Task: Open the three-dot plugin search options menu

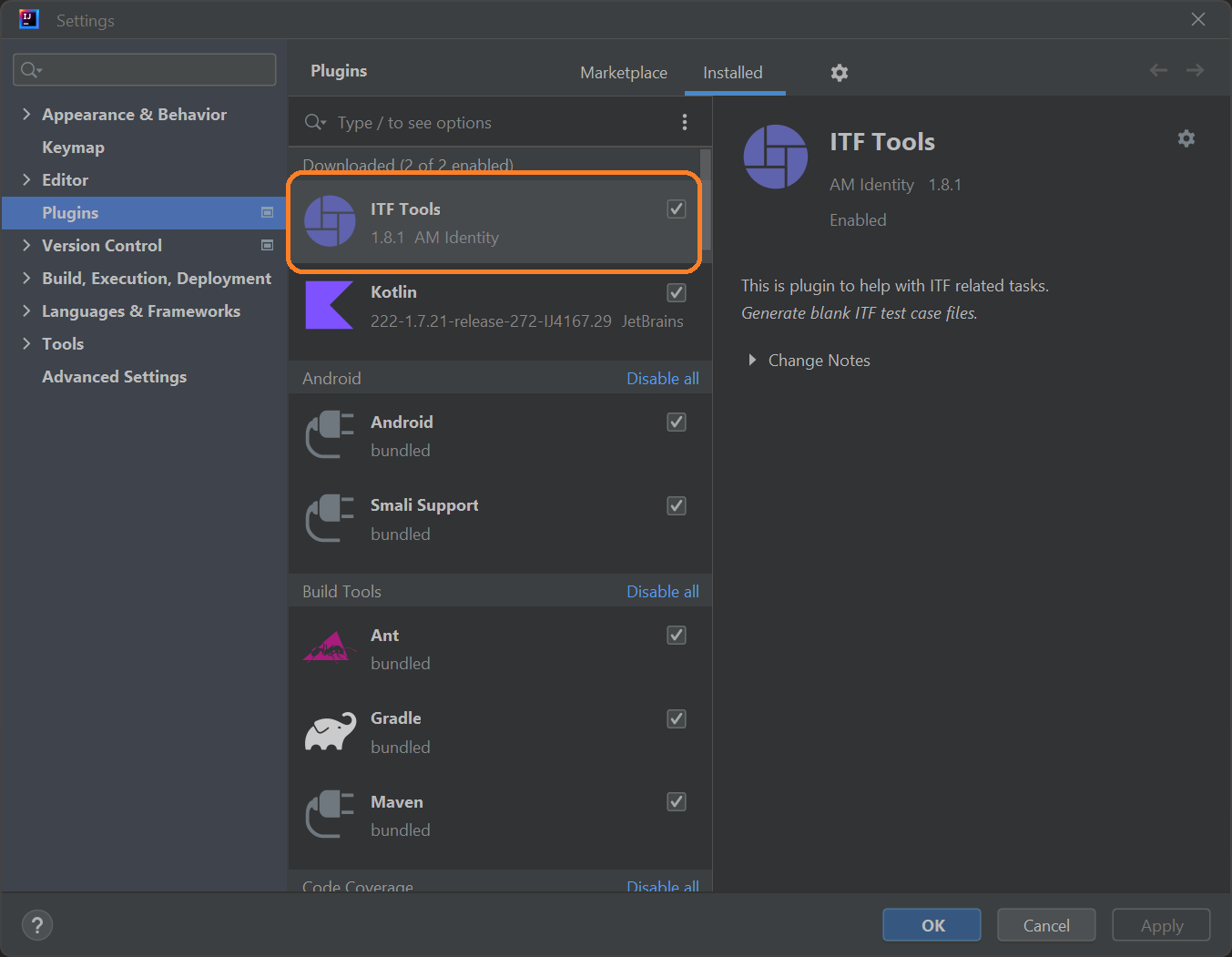Action: pos(685,122)
